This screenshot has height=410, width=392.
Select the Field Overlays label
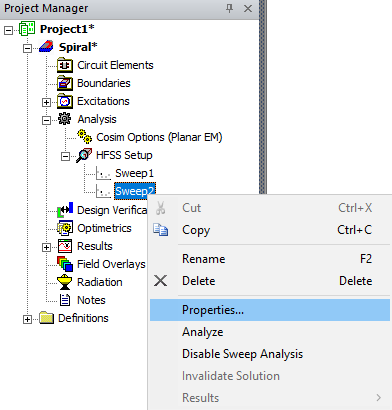[x=111, y=264]
